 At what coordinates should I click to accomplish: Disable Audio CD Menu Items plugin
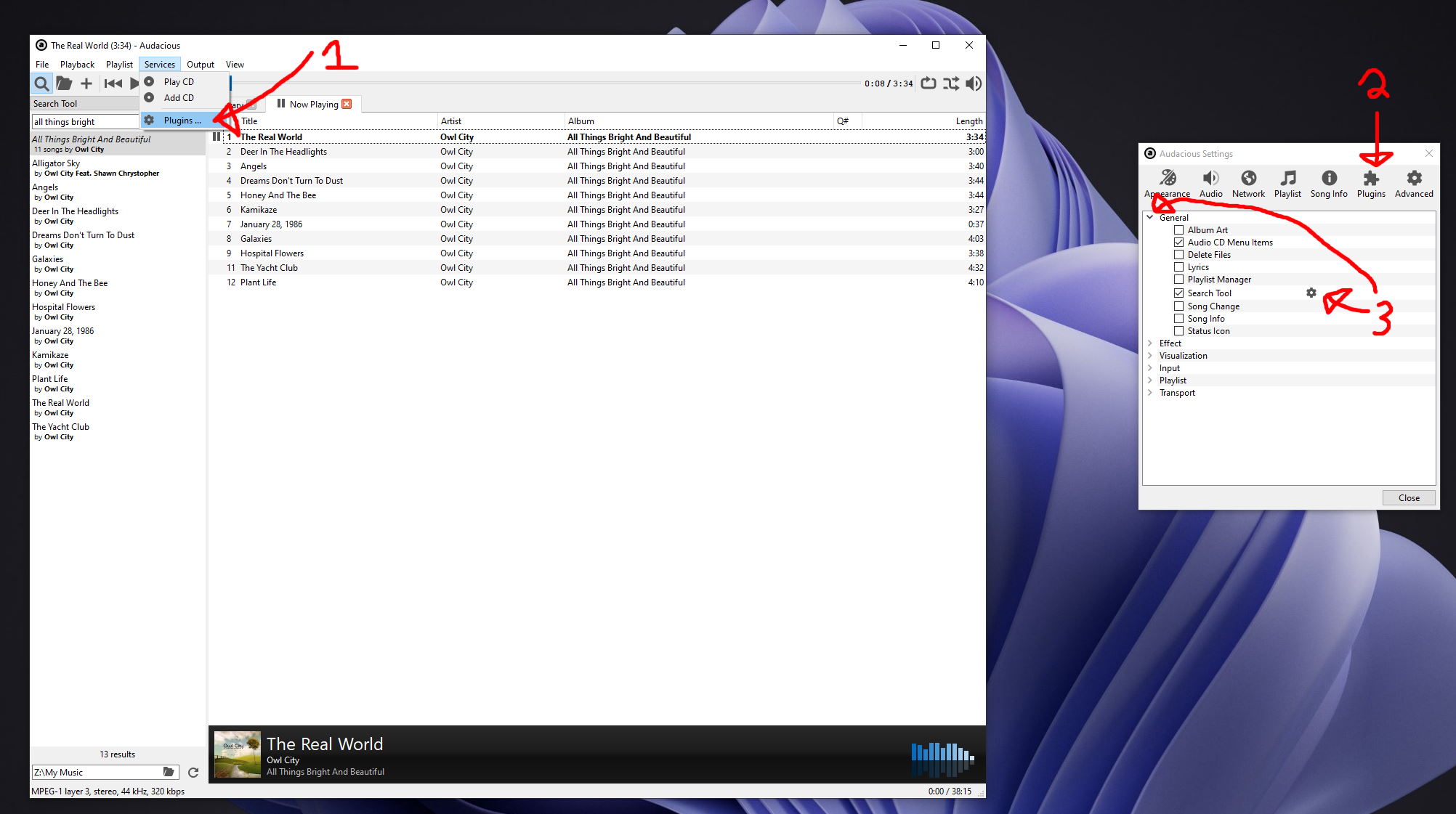[x=1178, y=243]
